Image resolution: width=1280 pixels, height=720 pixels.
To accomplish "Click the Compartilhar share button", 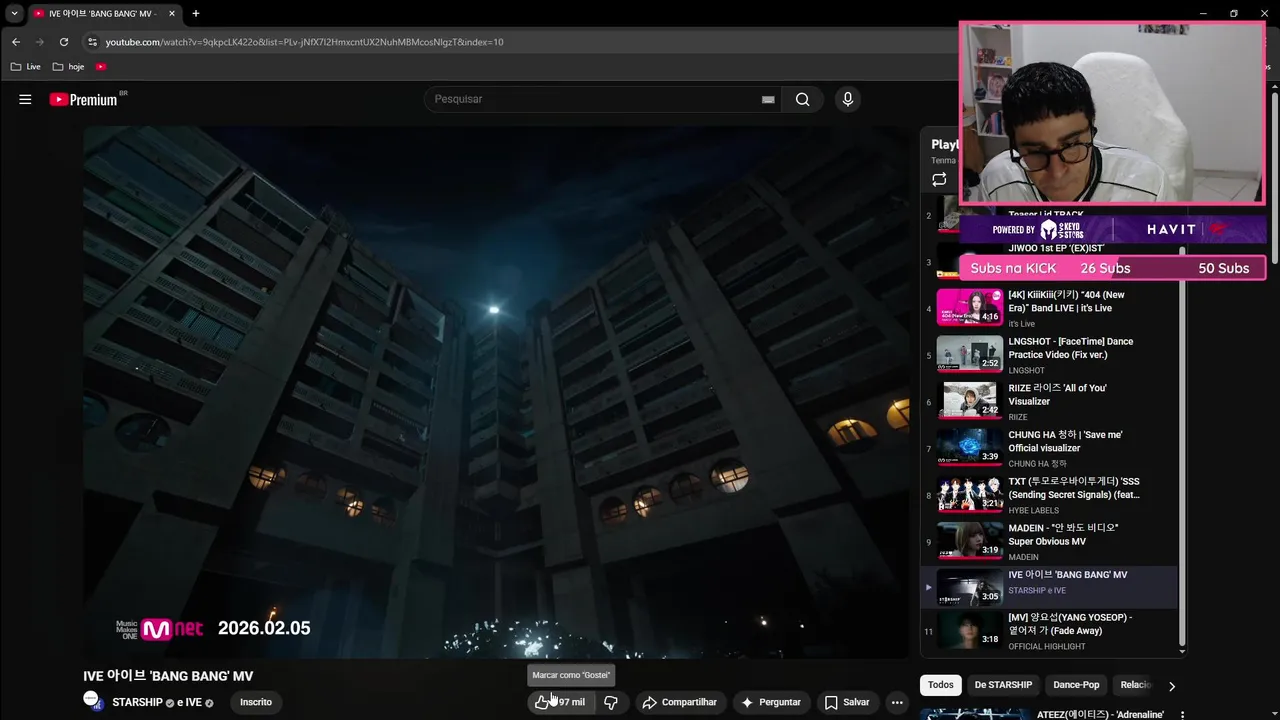I will pos(680,702).
